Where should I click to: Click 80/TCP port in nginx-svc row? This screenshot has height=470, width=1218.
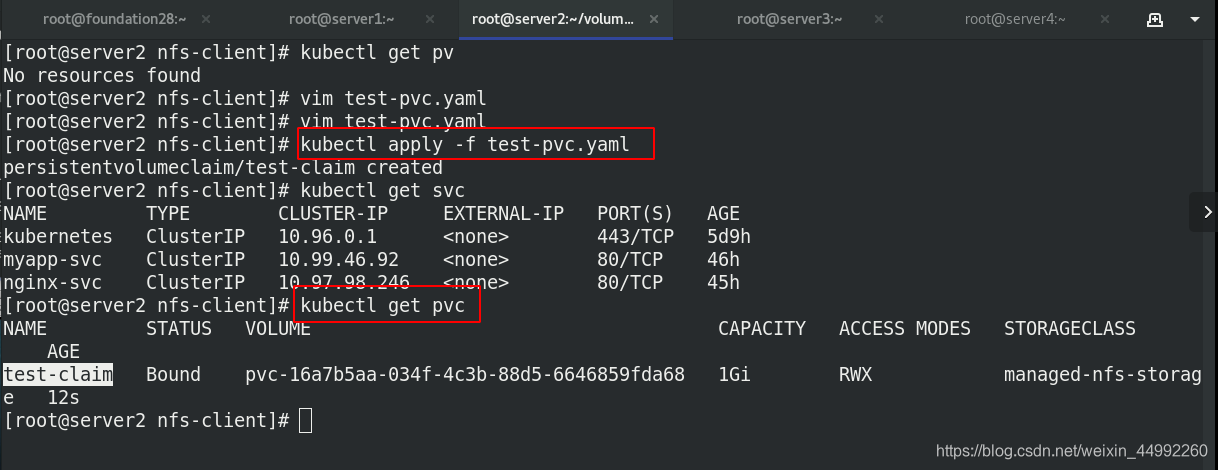click(x=630, y=283)
